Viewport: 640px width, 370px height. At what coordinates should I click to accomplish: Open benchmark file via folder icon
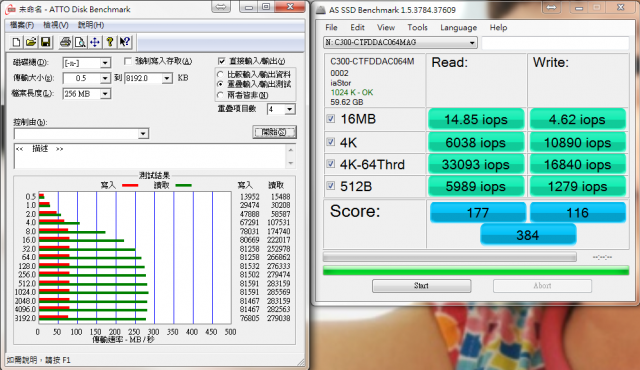31,42
